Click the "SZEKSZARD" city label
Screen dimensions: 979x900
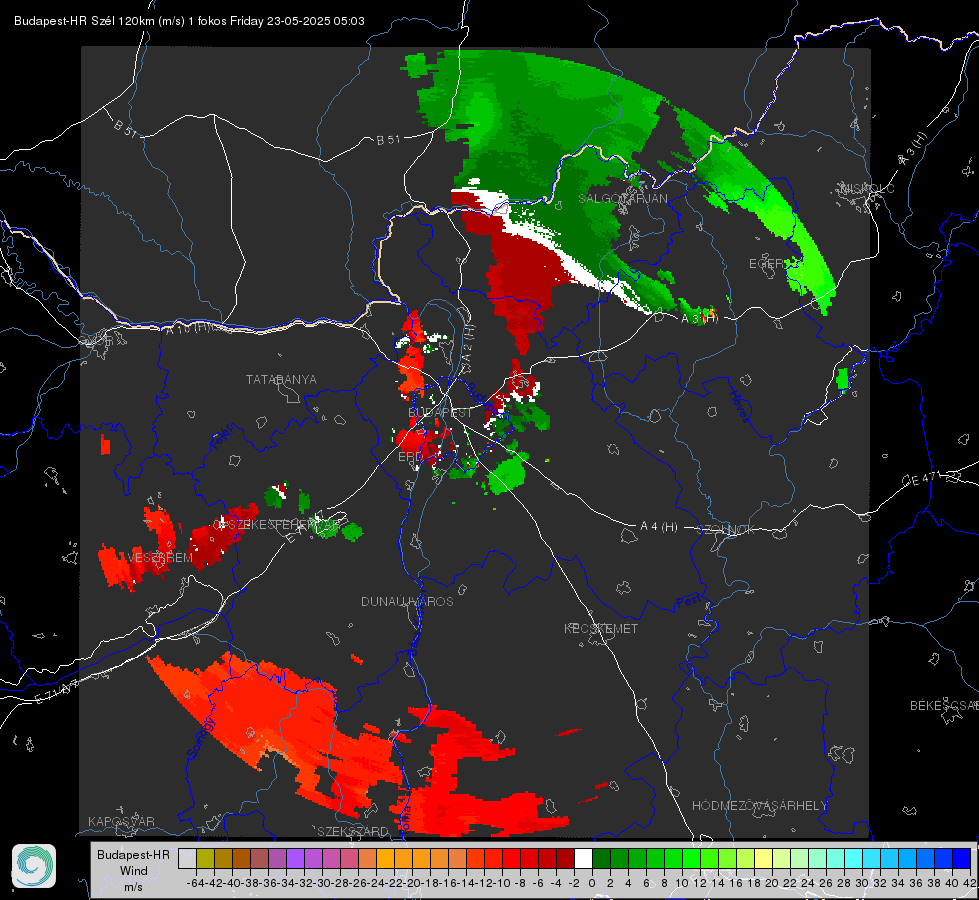click(x=353, y=831)
